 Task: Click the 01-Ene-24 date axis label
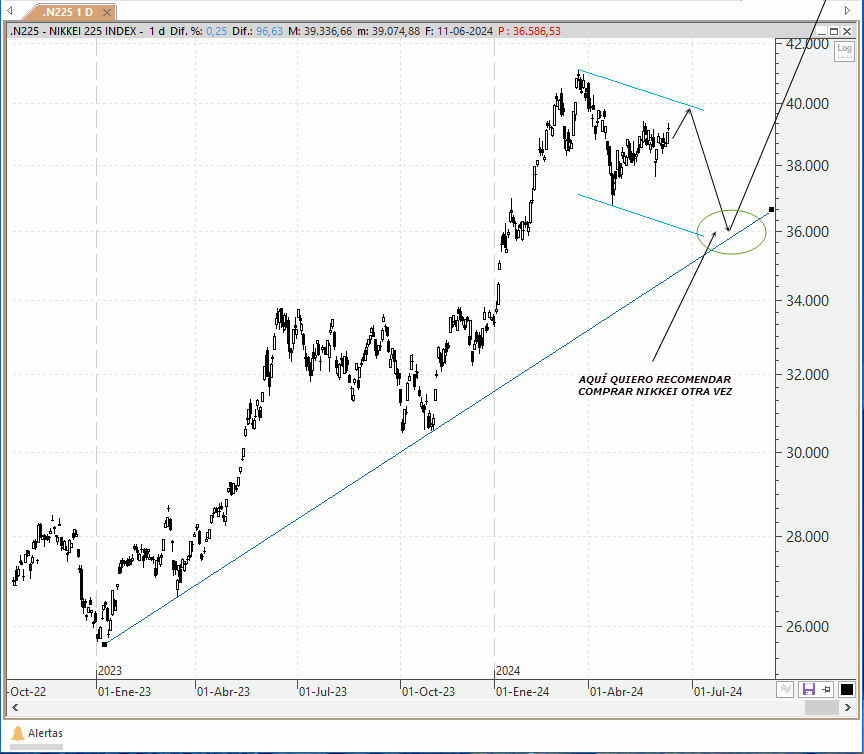point(523,692)
